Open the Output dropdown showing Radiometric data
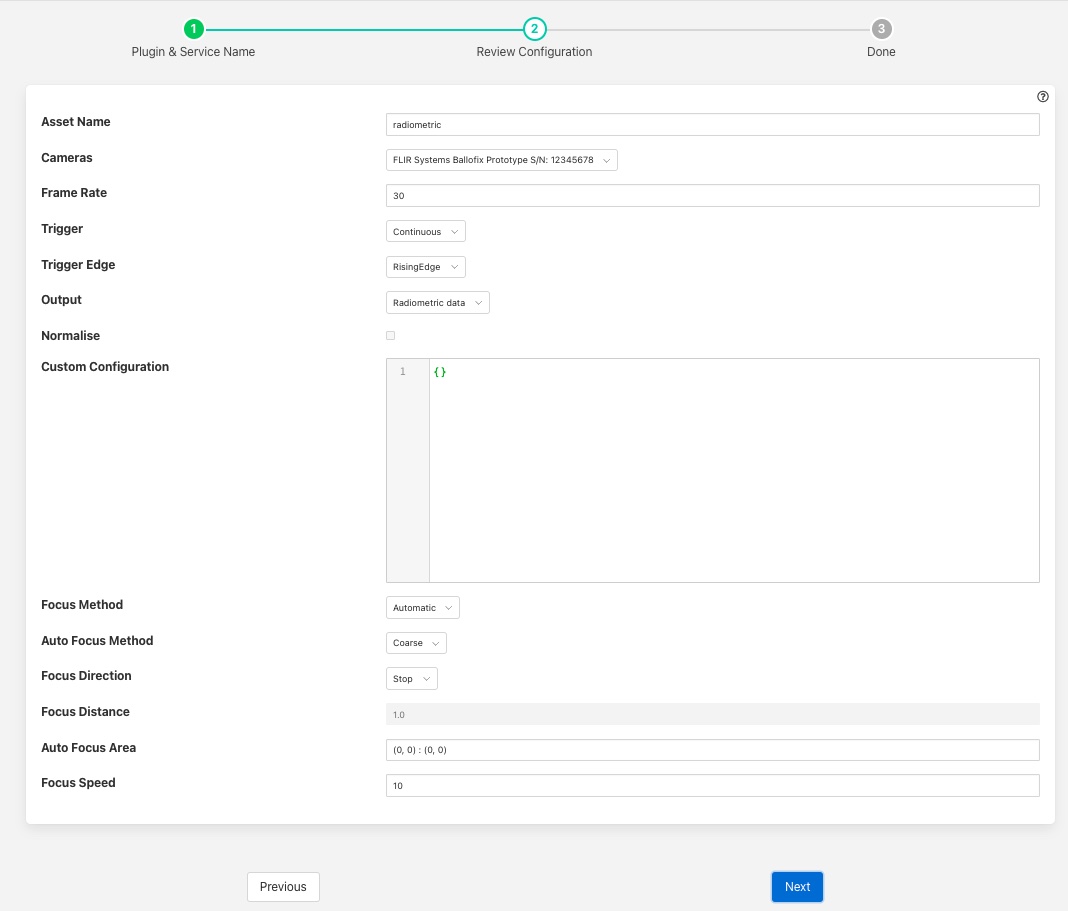1068x911 pixels. [437, 303]
